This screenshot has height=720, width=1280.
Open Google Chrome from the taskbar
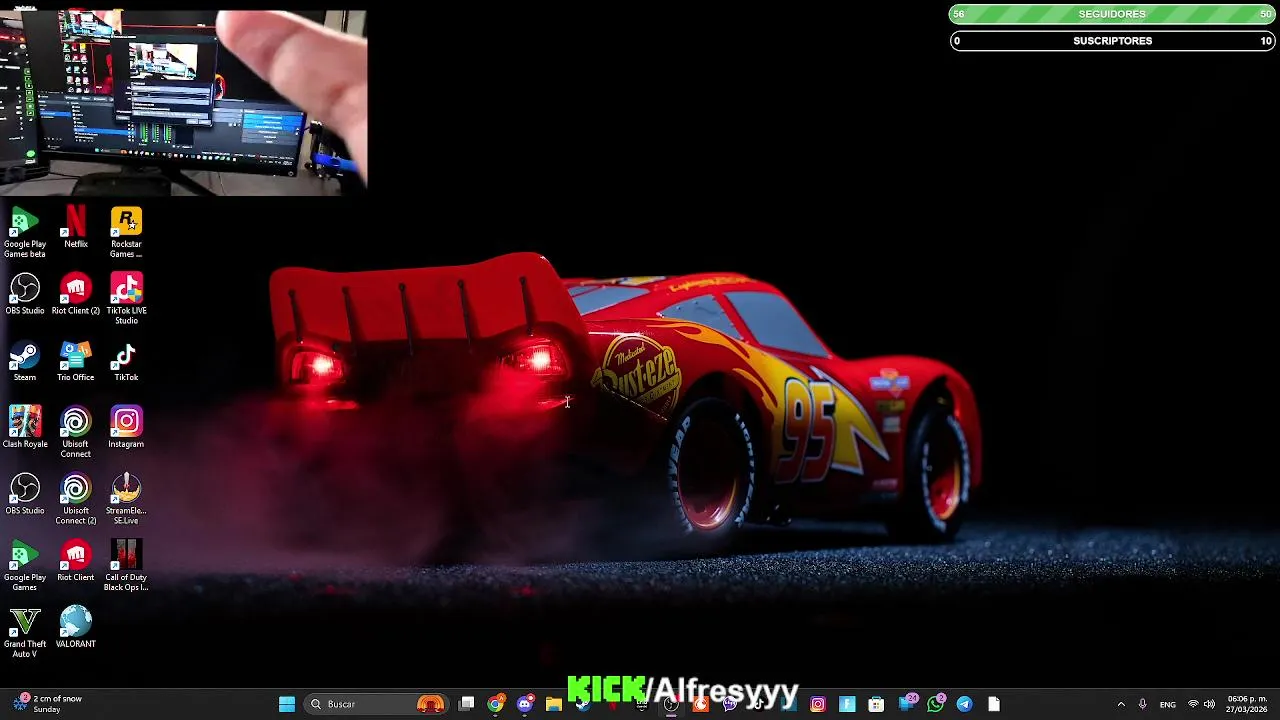[496, 704]
